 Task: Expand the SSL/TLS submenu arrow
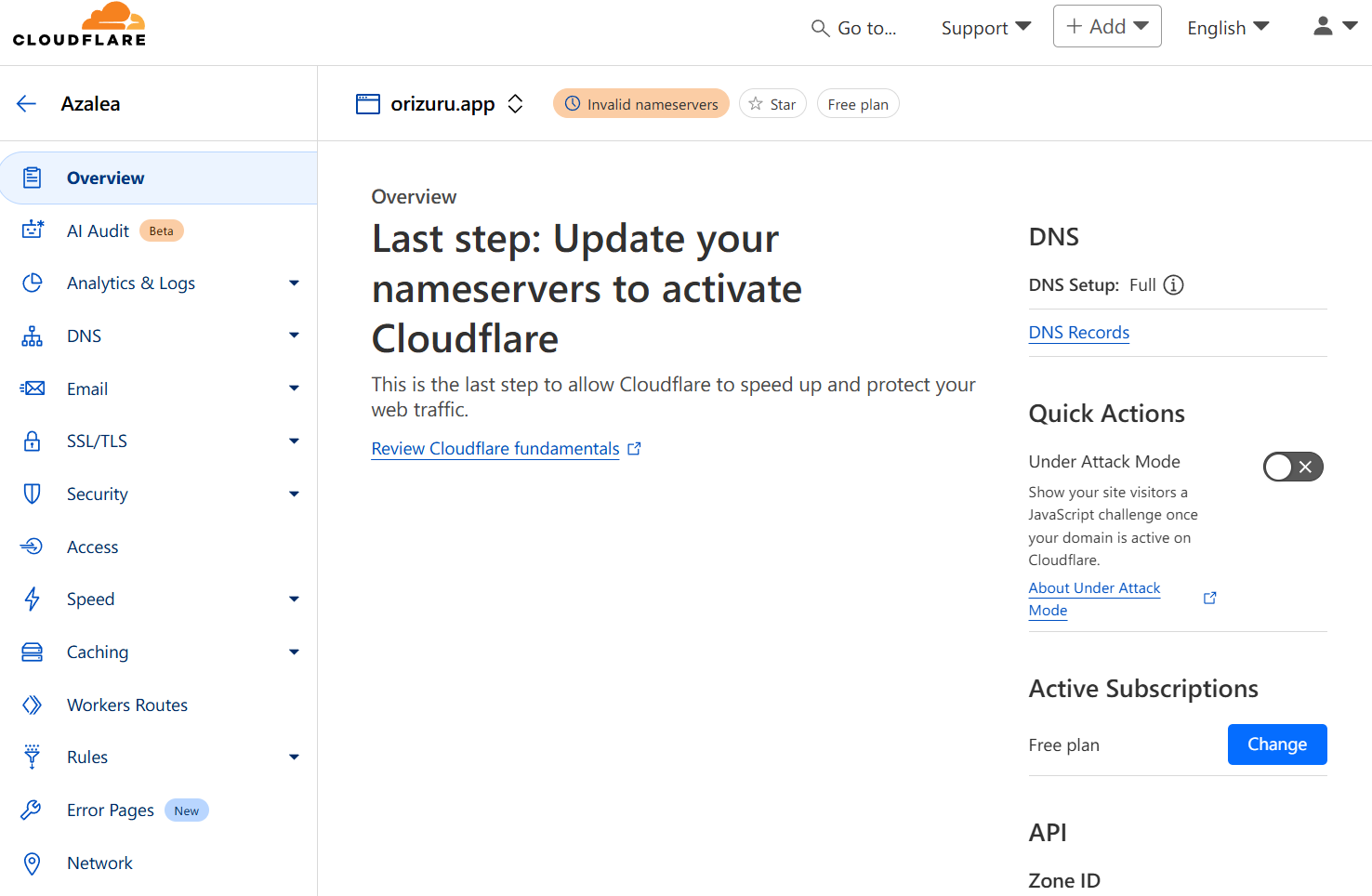pyautogui.click(x=294, y=441)
